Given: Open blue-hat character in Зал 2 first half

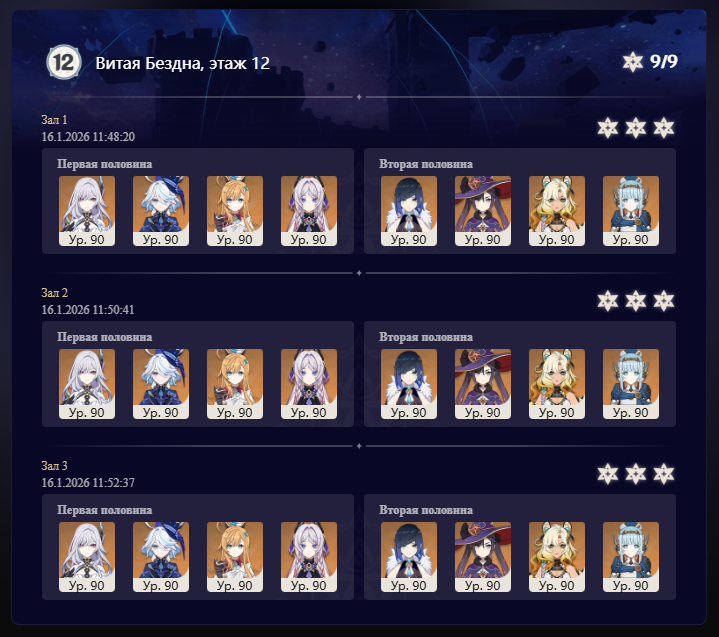Looking at the screenshot, I should point(161,384).
